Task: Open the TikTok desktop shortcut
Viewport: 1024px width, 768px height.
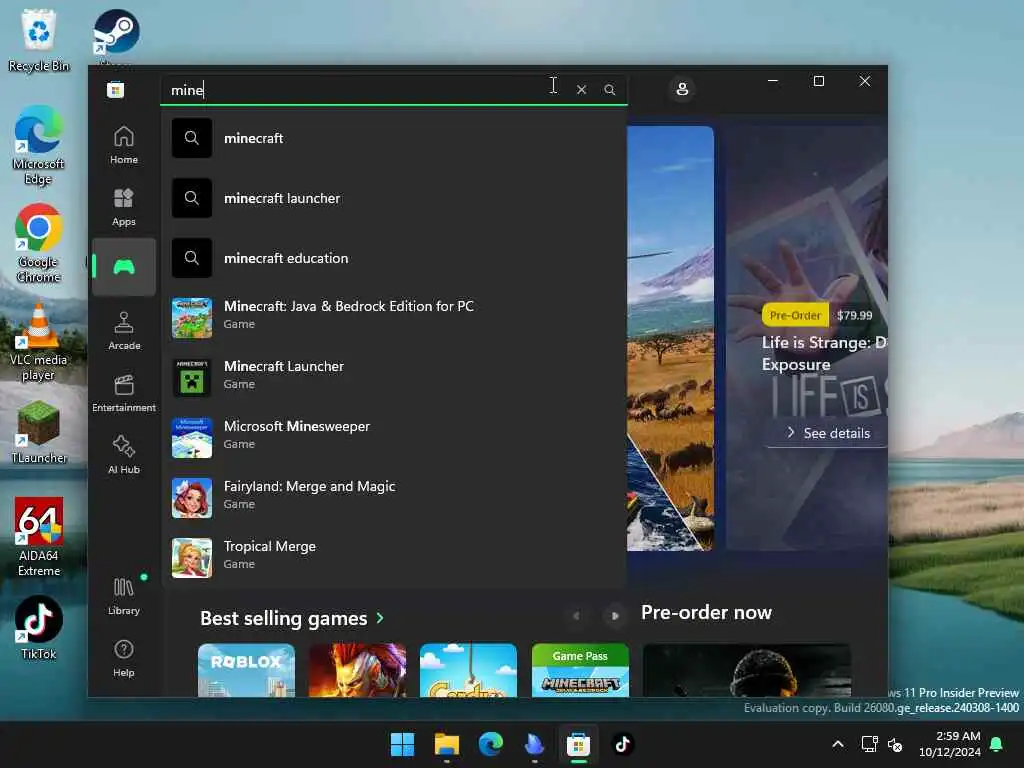Action: [39, 628]
